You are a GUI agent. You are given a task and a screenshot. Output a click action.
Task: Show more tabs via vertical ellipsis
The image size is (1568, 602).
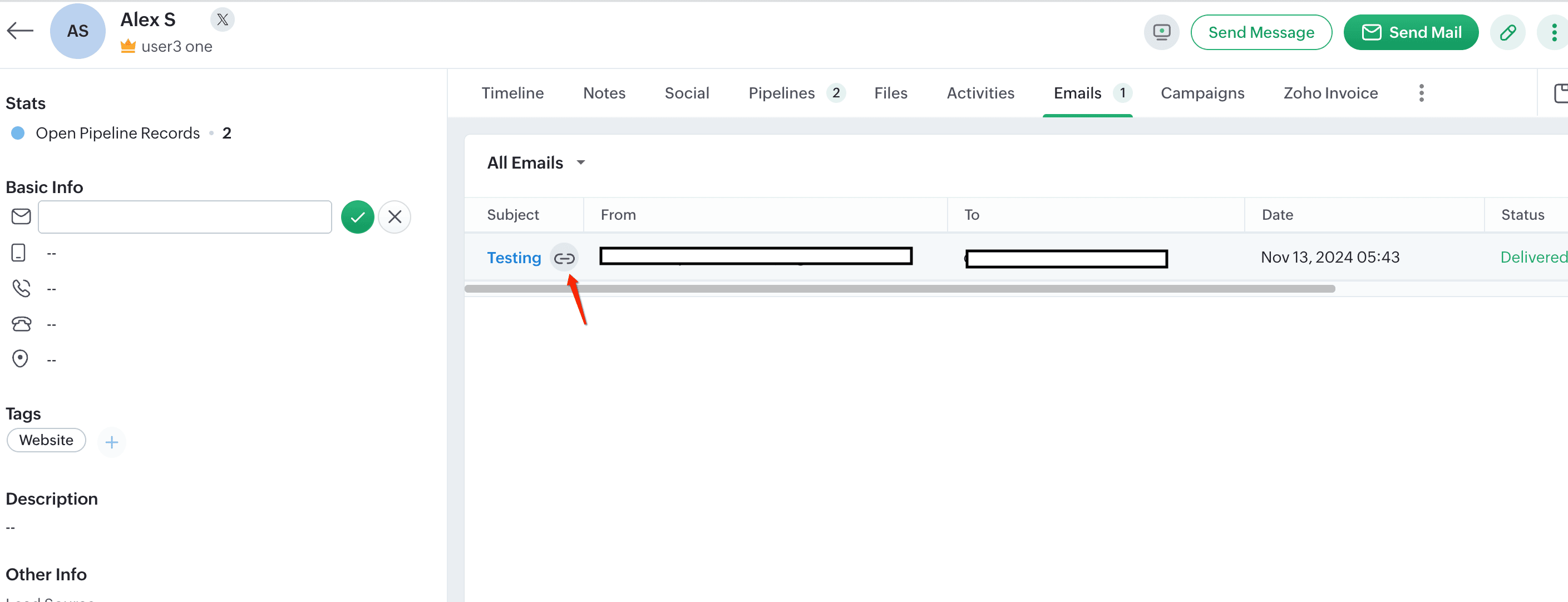pos(1421,93)
